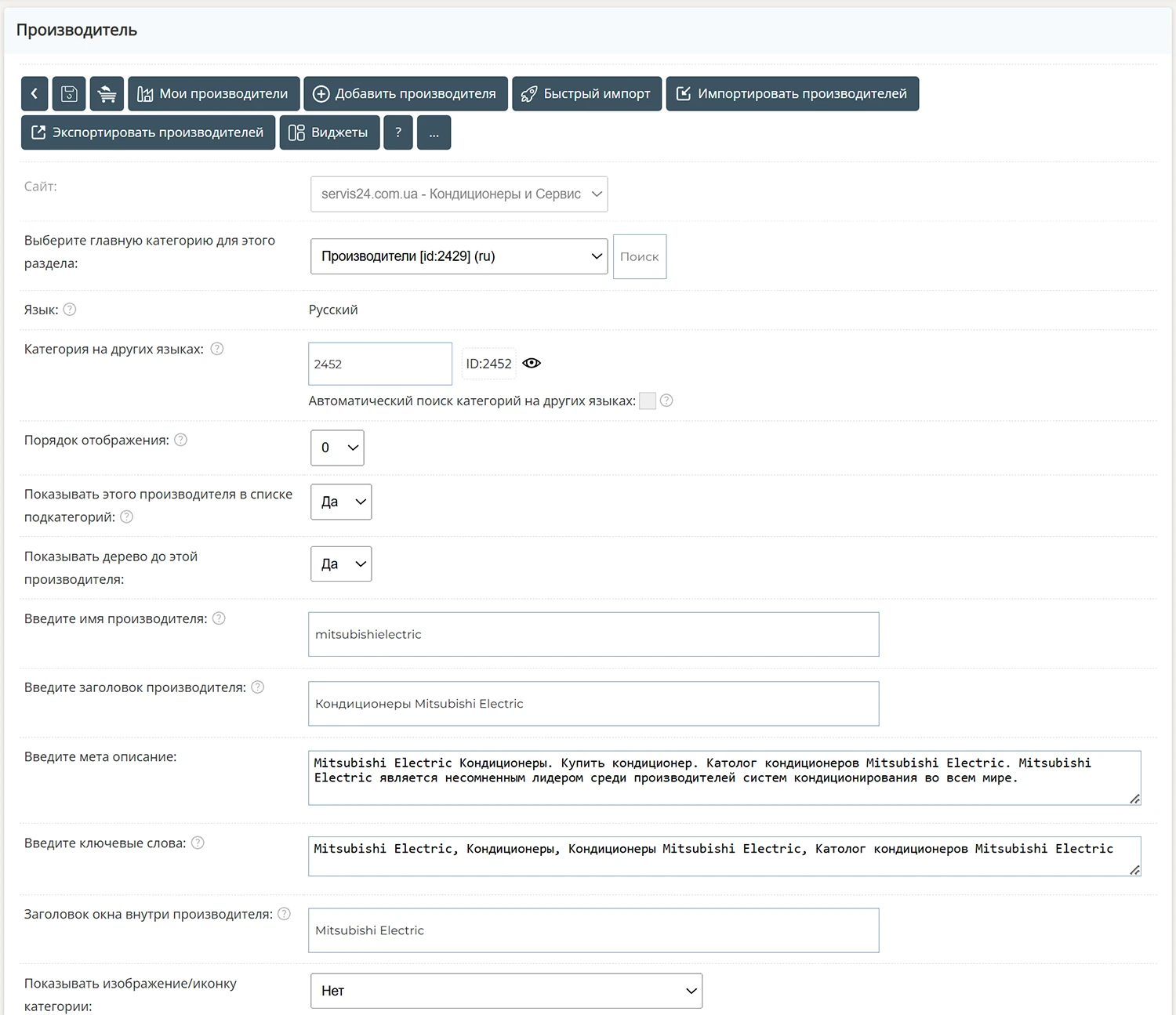The width and height of the screenshot is (1176, 1015).
Task: Click help icon next to Порядок отображения
Action: coord(180,440)
